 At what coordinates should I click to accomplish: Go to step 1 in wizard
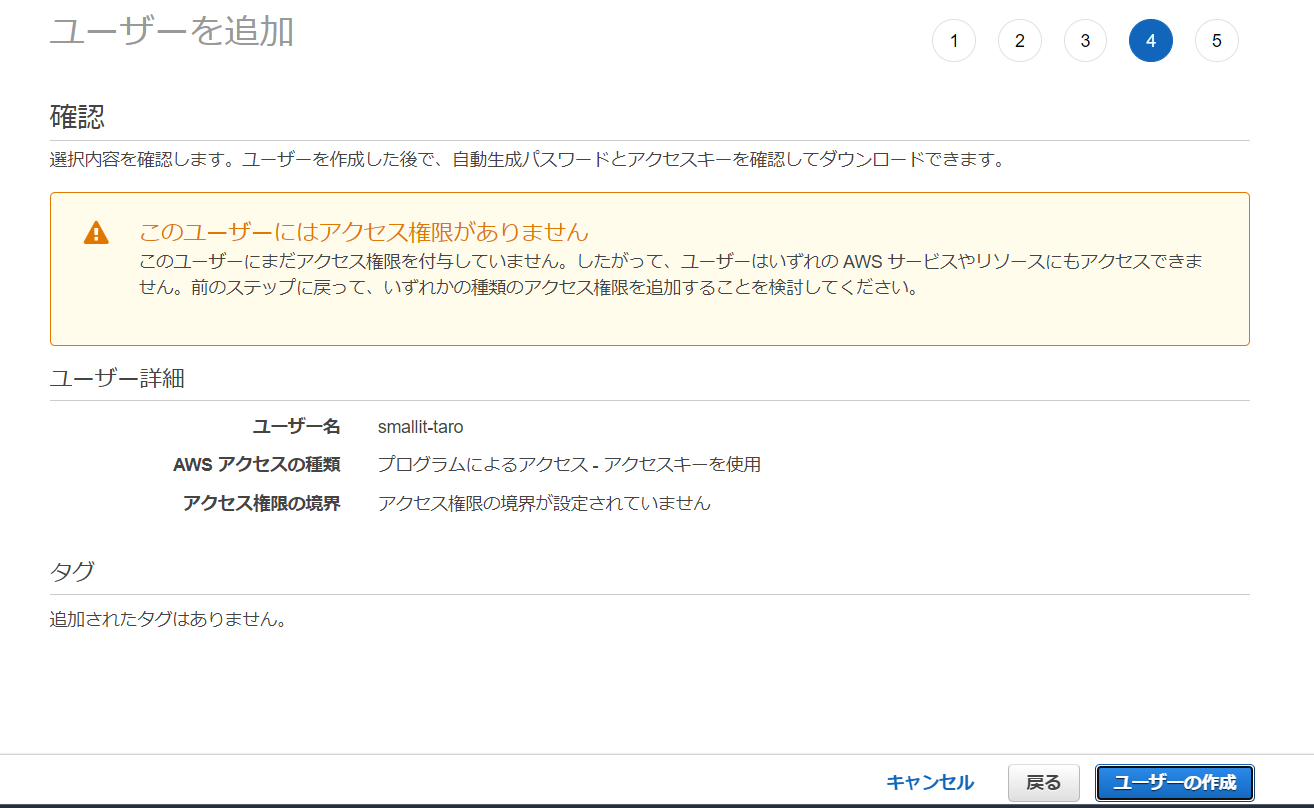point(954,41)
